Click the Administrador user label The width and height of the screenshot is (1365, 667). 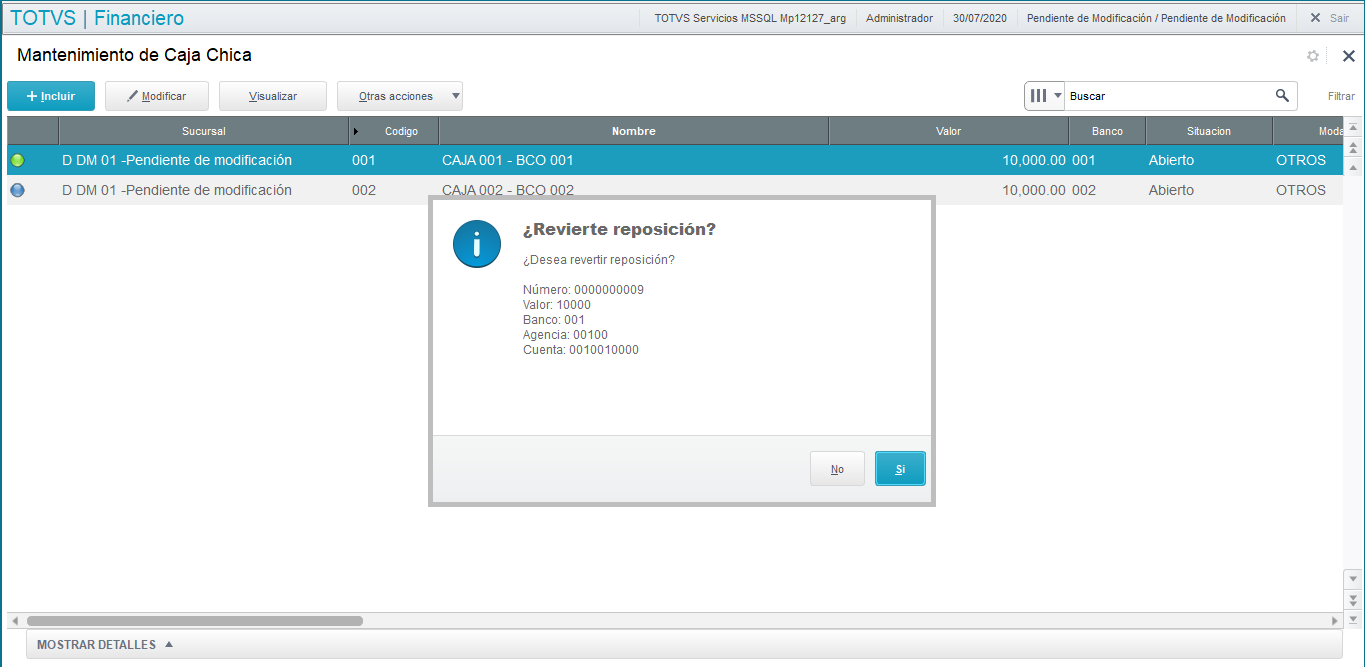tap(899, 18)
